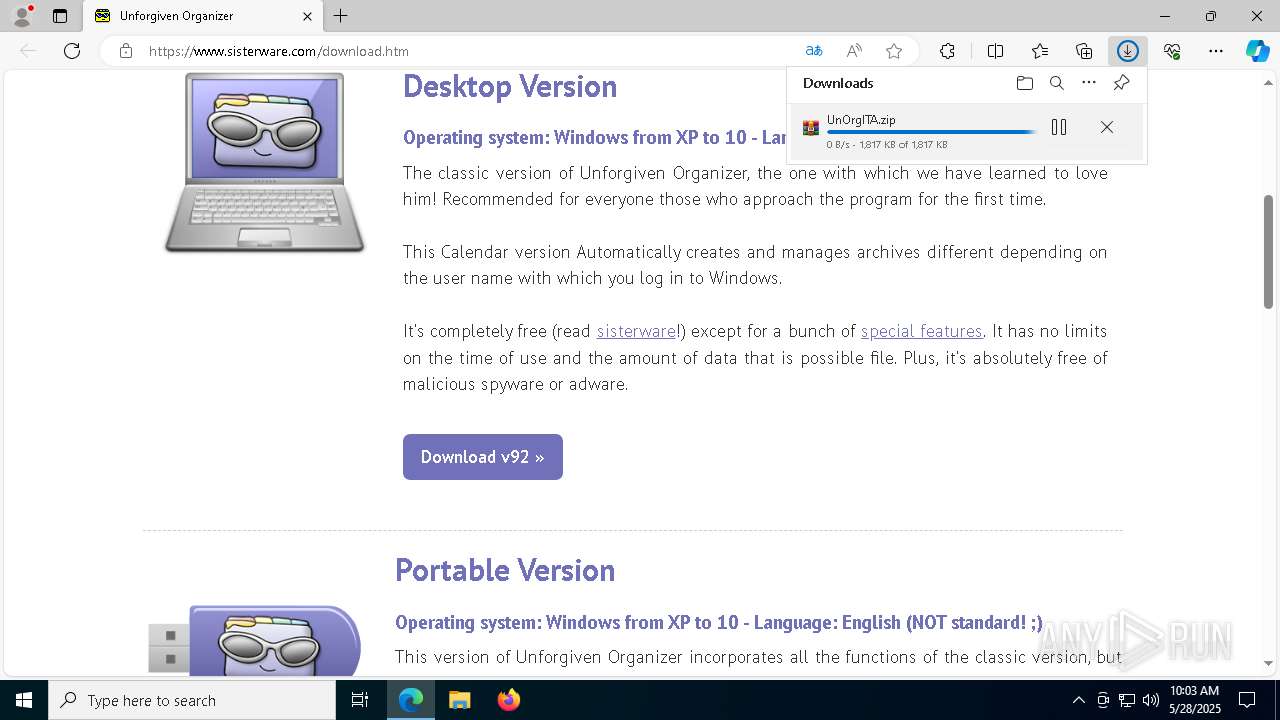Reload the page with refresh icon
Image resolution: width=1280 pixels, height=720 pixels.
click(x=72, y=51)
